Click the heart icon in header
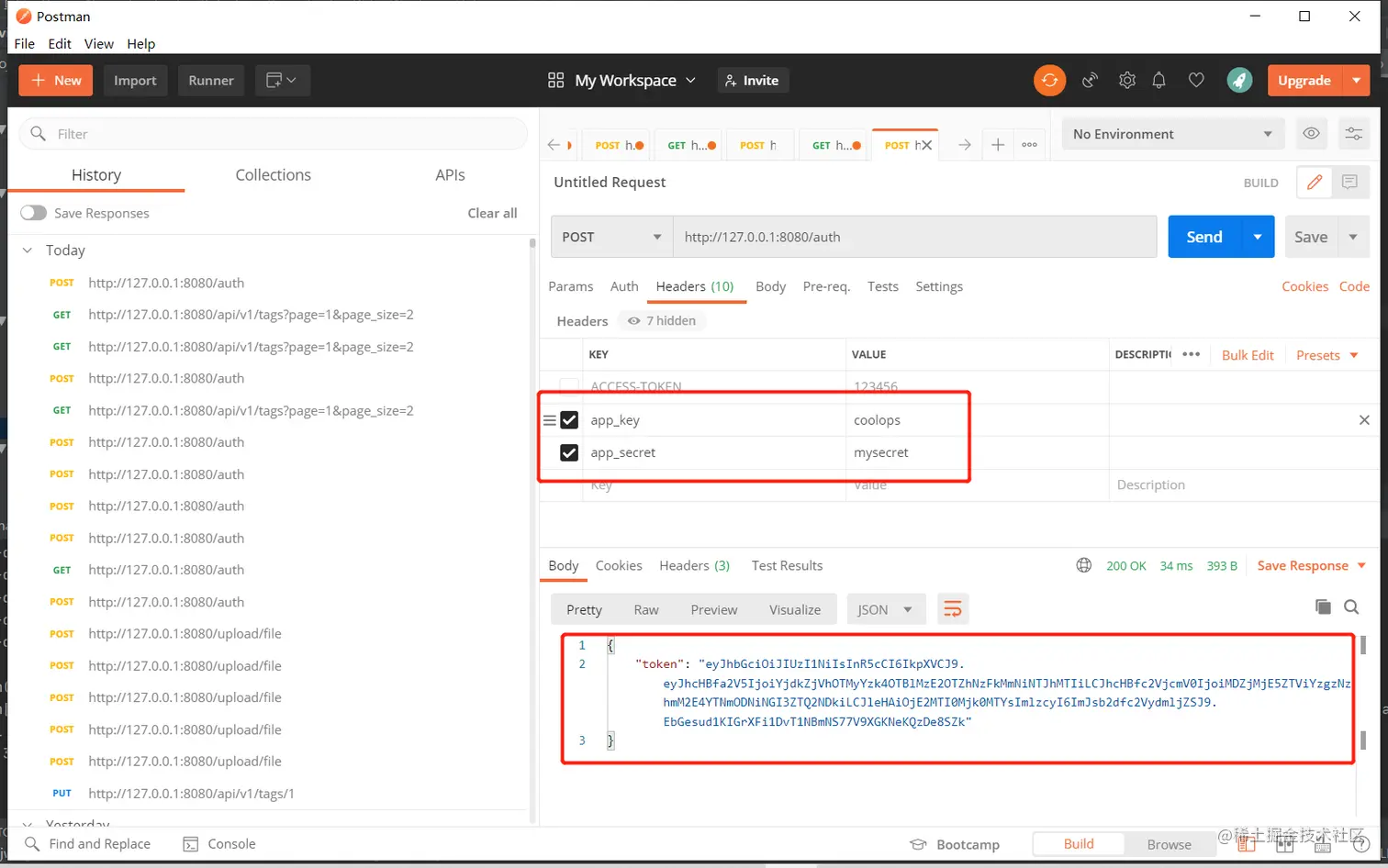Screen dimensions: 1388x868 pyautogui.click(x=1196, y=81)
